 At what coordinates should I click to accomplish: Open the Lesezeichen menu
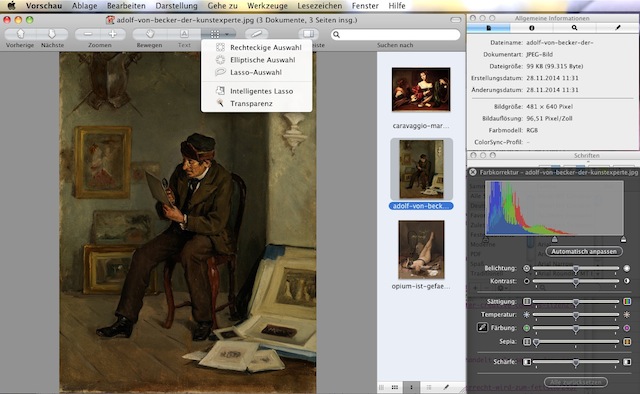[320, 6]
